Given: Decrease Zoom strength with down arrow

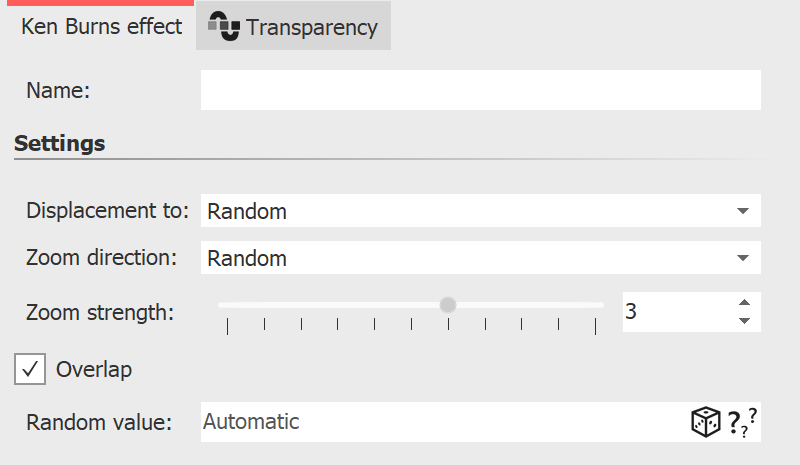Looking at the screenshot, I should coord(743,320).
